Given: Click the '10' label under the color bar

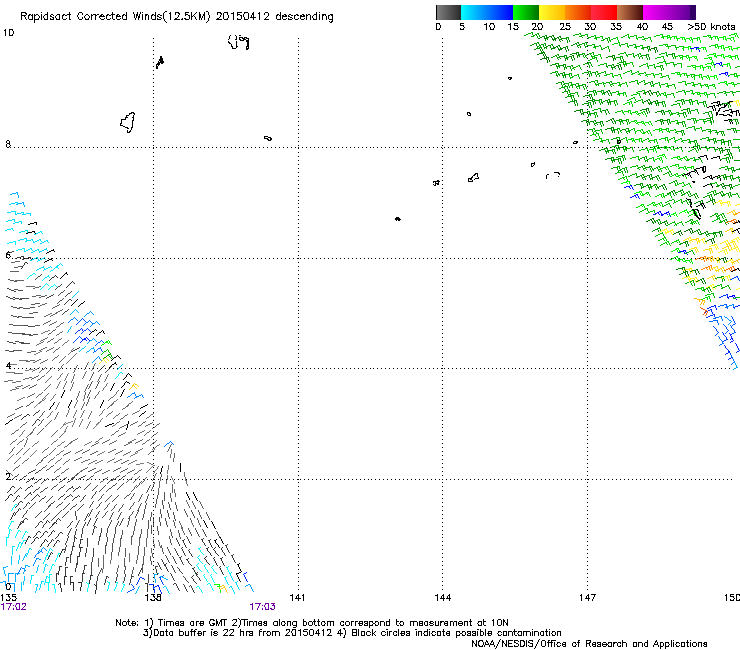Looking at the screenshot, I should click(489, 27).
